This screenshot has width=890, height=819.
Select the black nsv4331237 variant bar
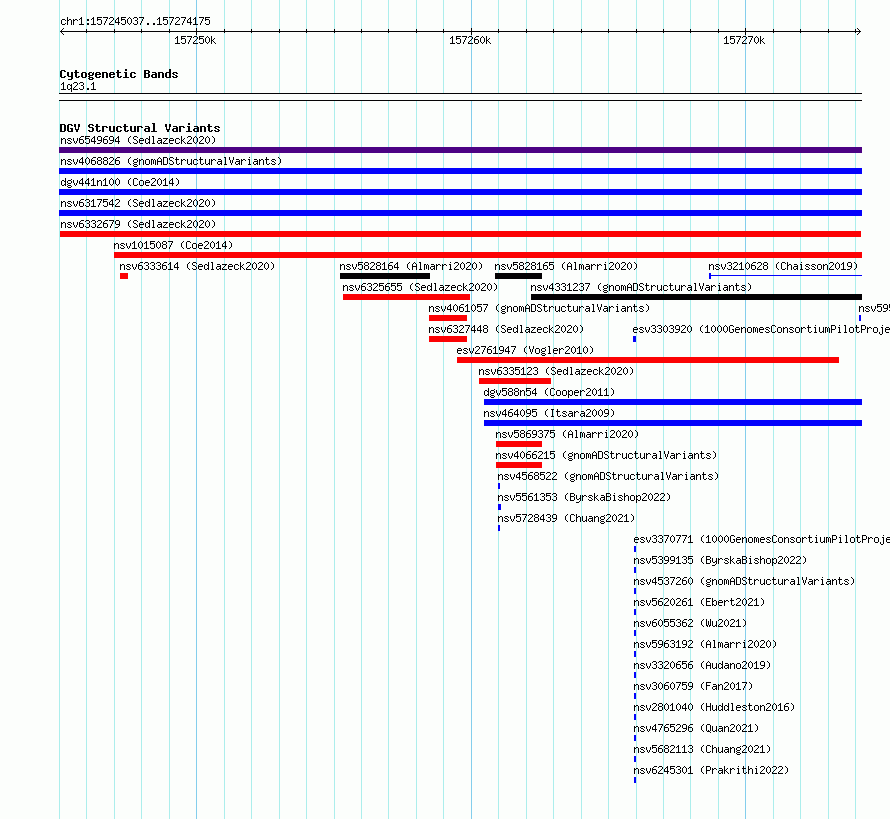coord(696,297)
